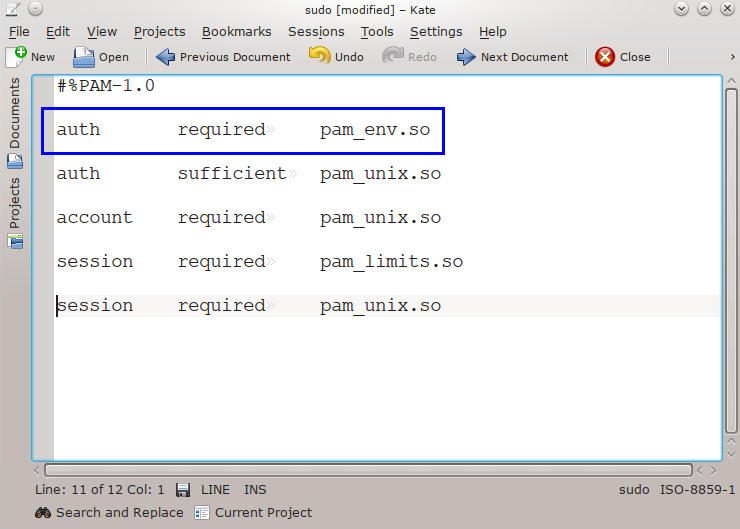Image resolution: width=740 pixels, height=529 pixels.
Task: Open ISO-8859-1 encoding selector
Action: click(x=697, y=490)
